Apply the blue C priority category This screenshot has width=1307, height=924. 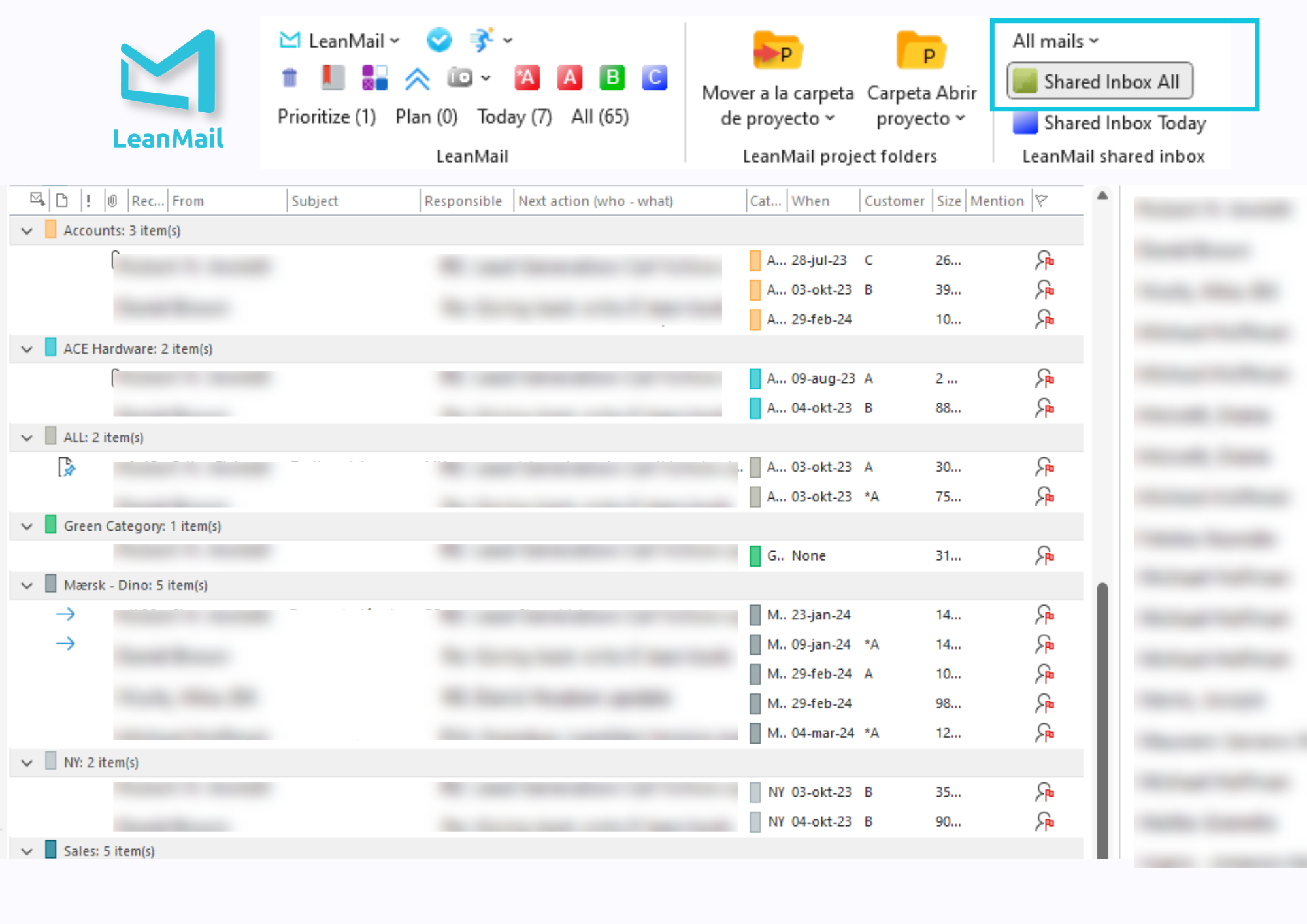653,78
